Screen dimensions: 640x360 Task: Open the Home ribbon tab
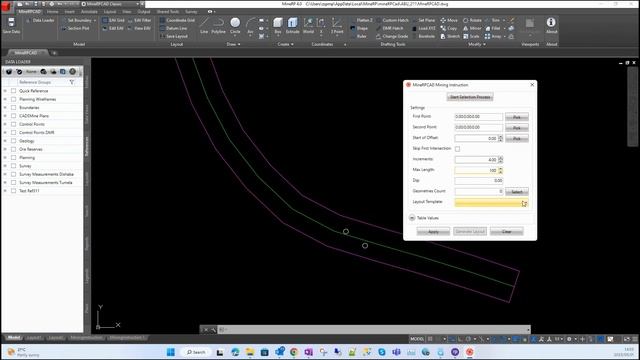tap(52, 12)
